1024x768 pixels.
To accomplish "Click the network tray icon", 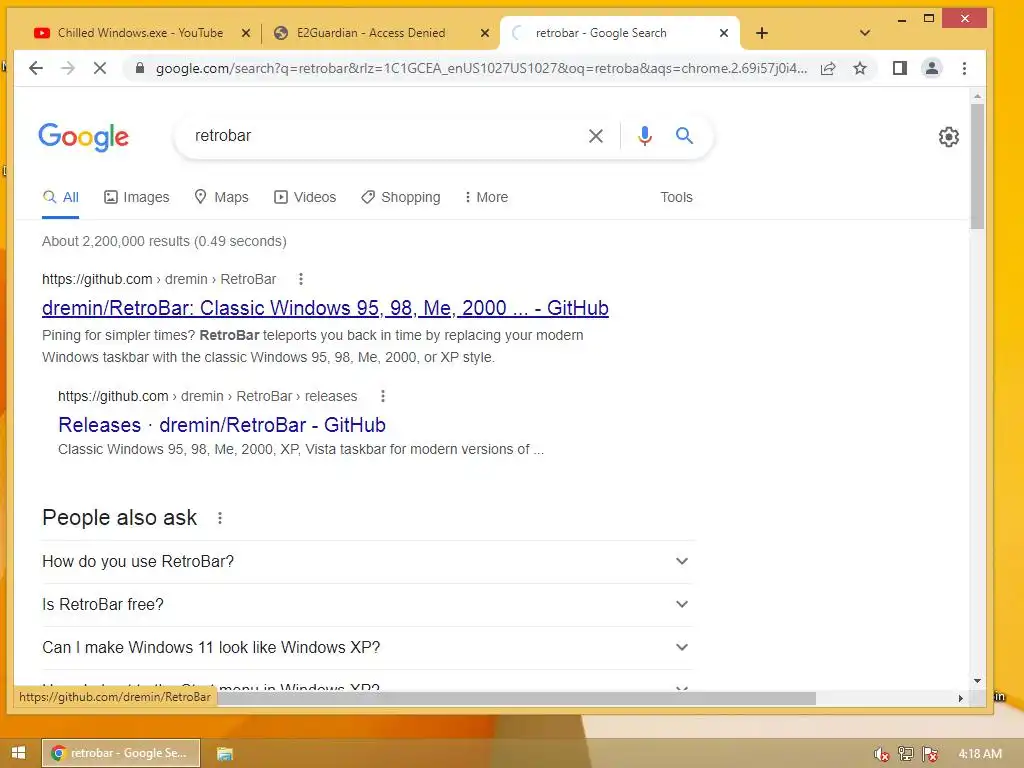I will (x=905, y=754).
